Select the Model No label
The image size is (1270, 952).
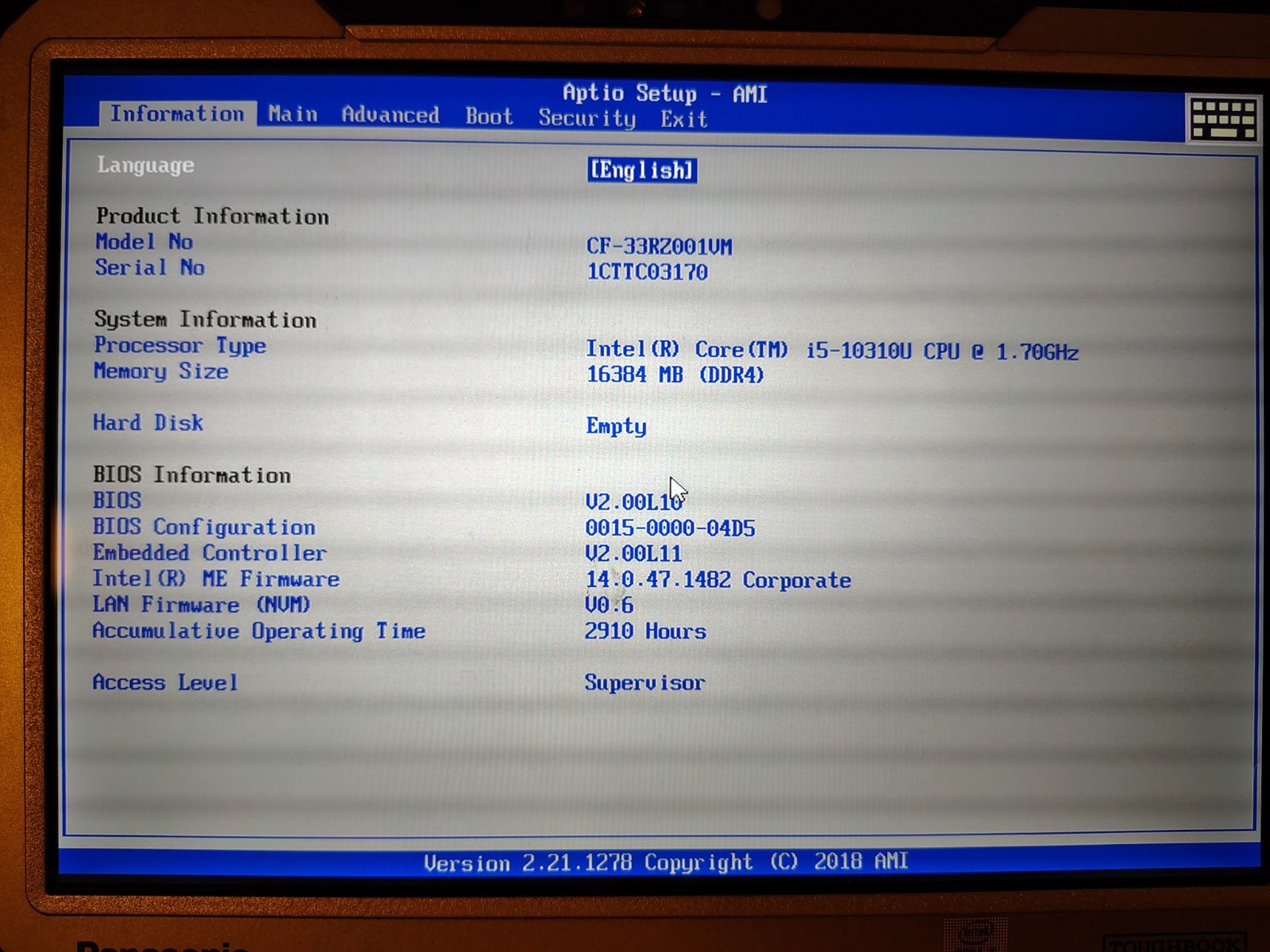coord(144,241)
